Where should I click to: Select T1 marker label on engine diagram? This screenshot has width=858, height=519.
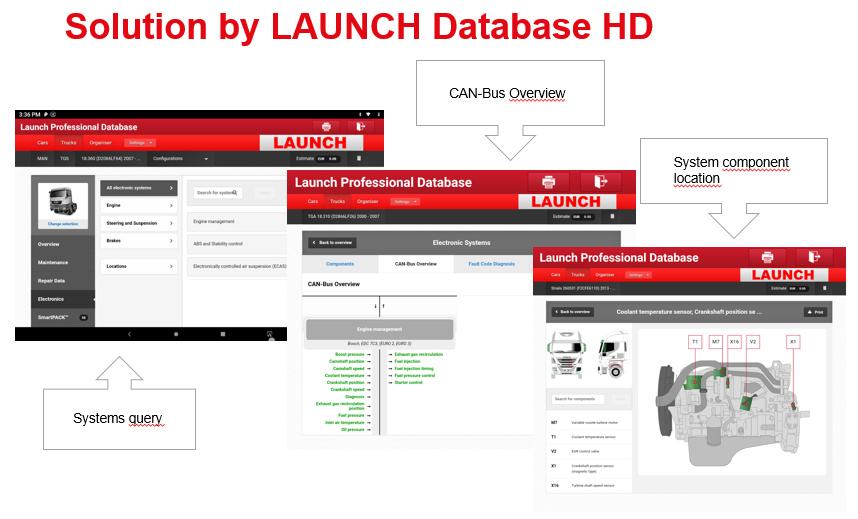[x=695, y=342]
